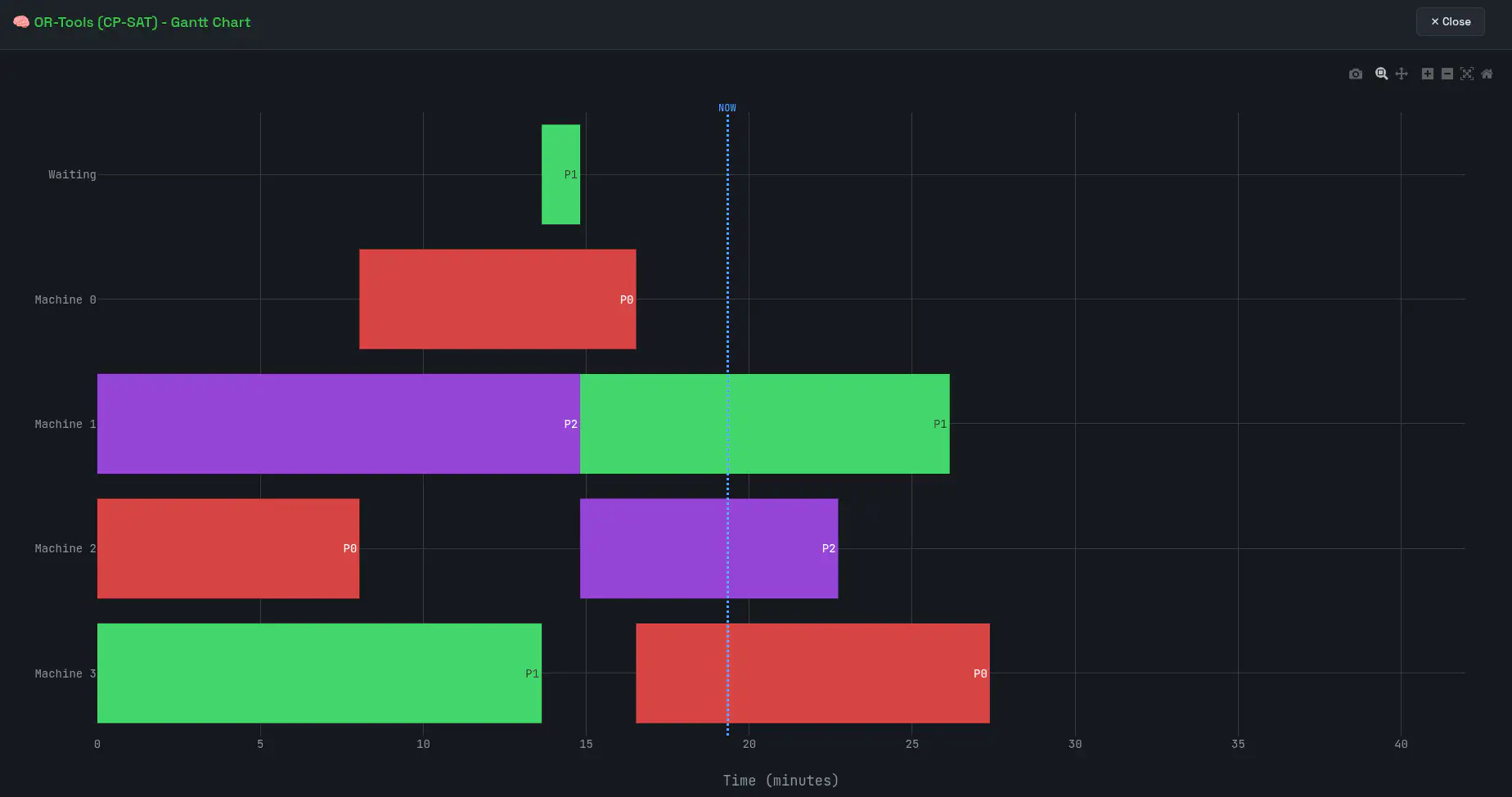Download the chart as PNG via camera icon
1512x797 pixels.
coord(1356,74)
